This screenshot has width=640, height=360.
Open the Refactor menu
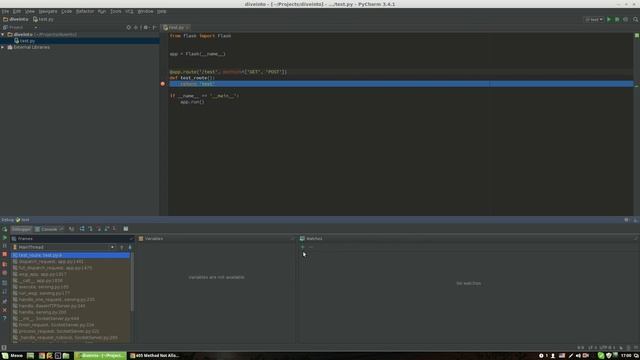pos(85,11)
